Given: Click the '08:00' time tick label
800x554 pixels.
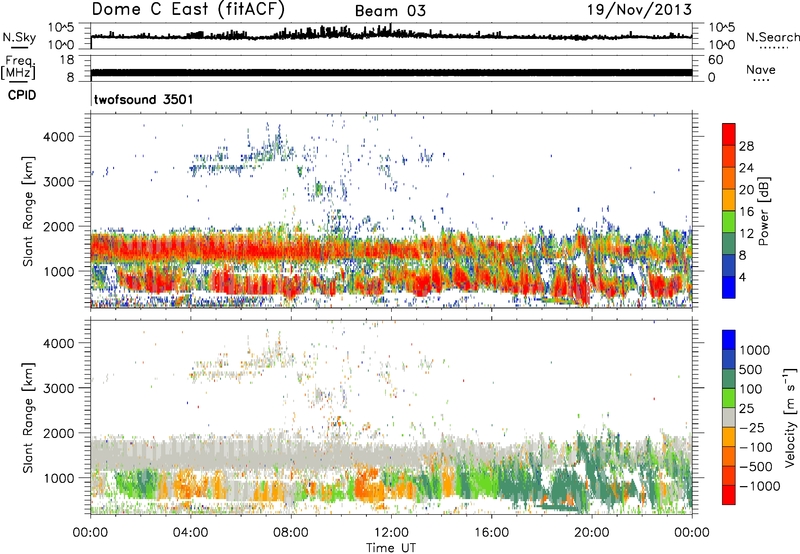Looking at the screenshot, I should pos(291,533).
